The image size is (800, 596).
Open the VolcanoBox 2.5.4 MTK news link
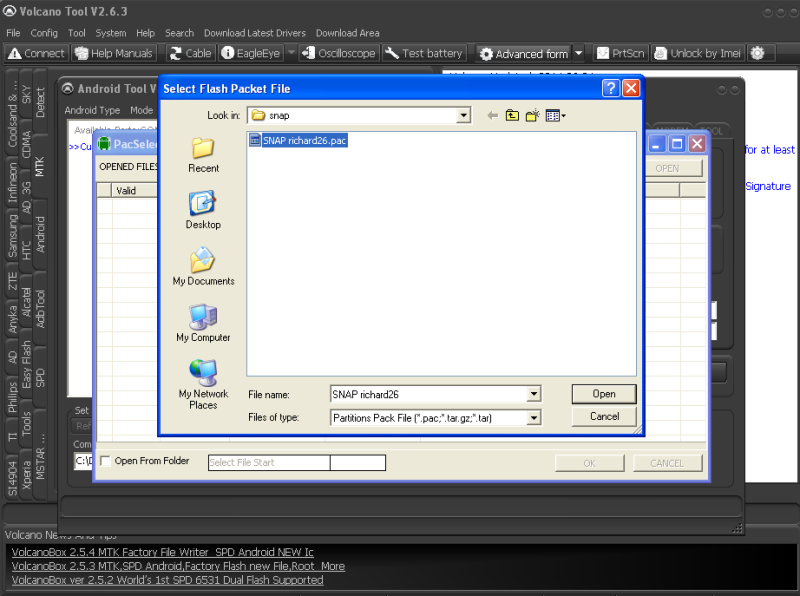pos(162,552)
